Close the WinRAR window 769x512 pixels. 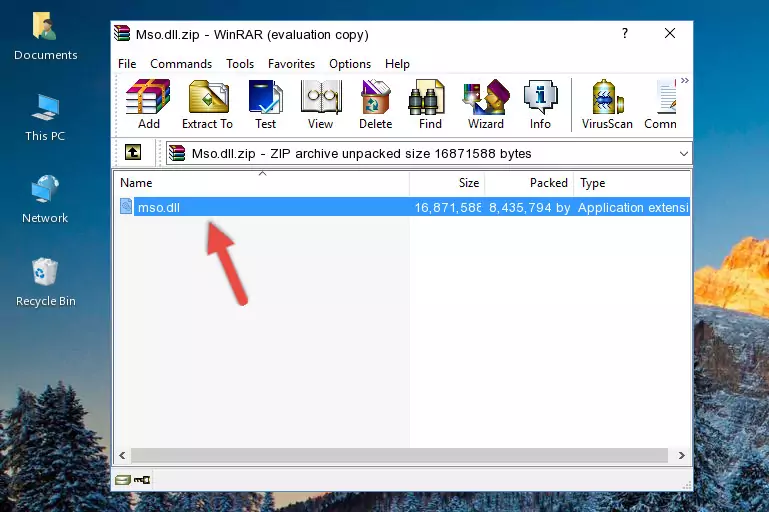coord(670,33)
